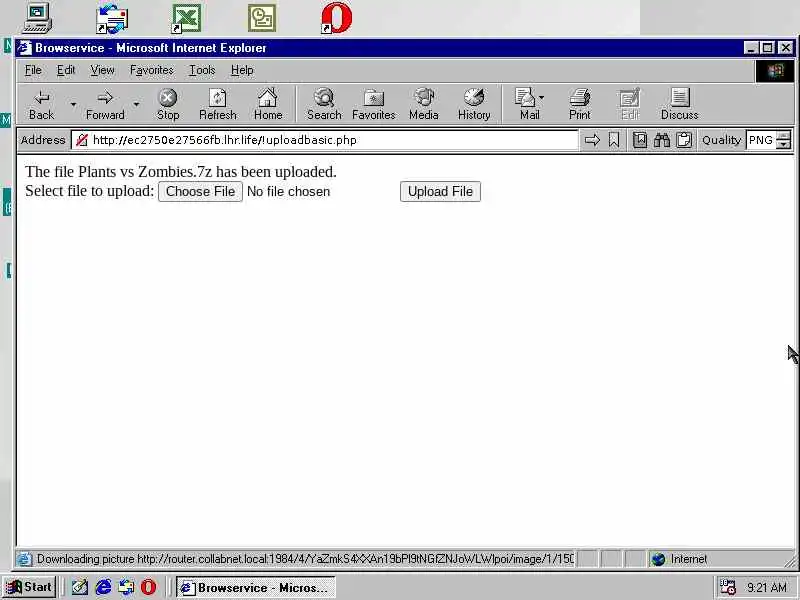Click the Internet Explorer title bar icon
Viewport: 800px width, 600px height.
[x=24, y=48]
